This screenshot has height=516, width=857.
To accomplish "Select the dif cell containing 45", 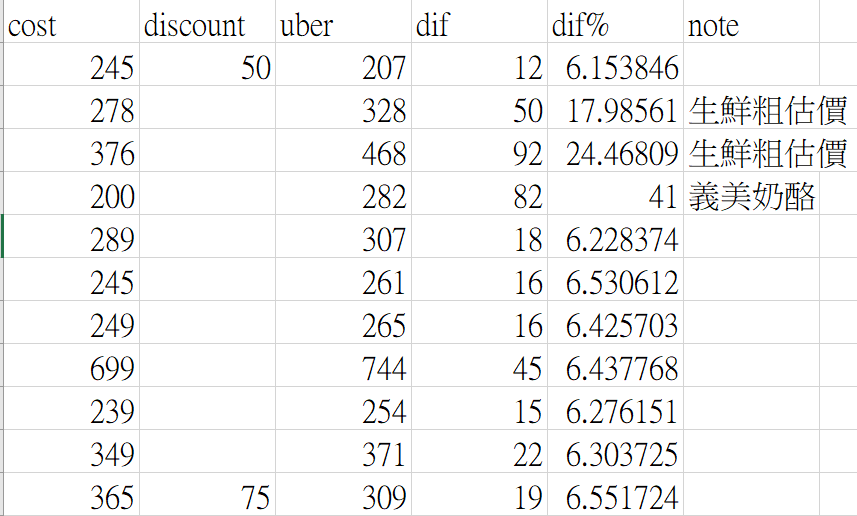I will (479, 369).
